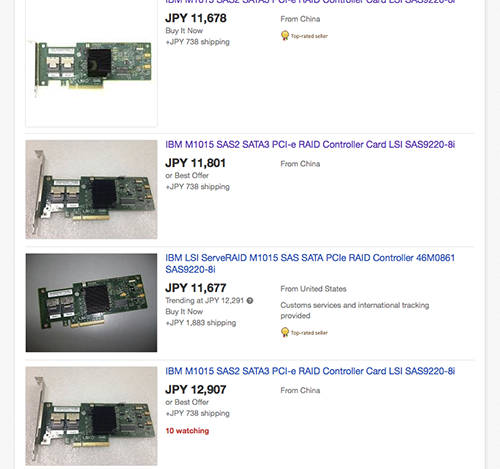
Task: Click the JPY 12,907 price
Action: point(196,390)
